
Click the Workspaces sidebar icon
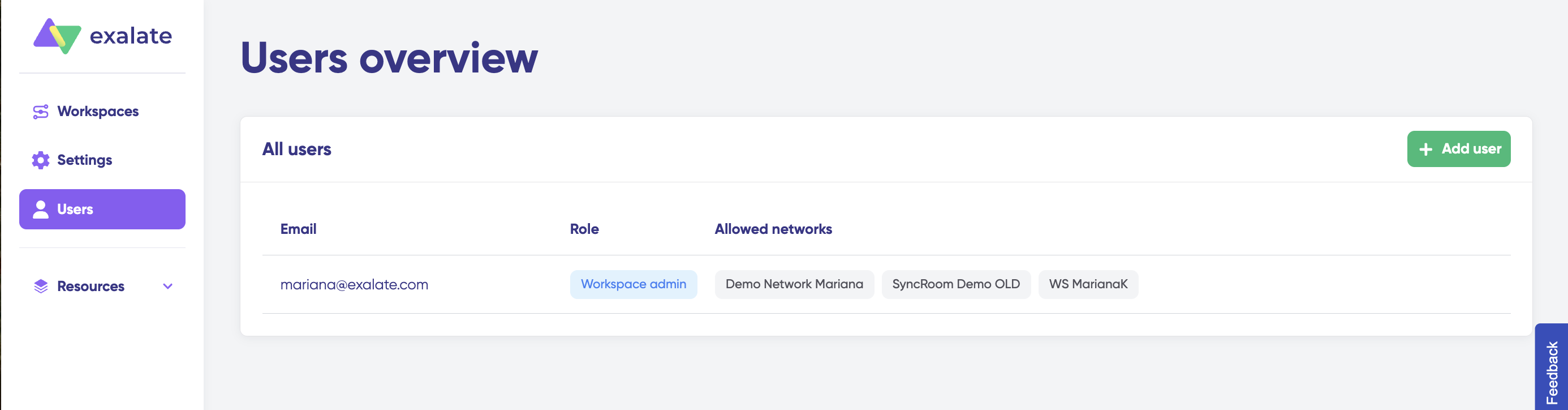pos(41,112)
